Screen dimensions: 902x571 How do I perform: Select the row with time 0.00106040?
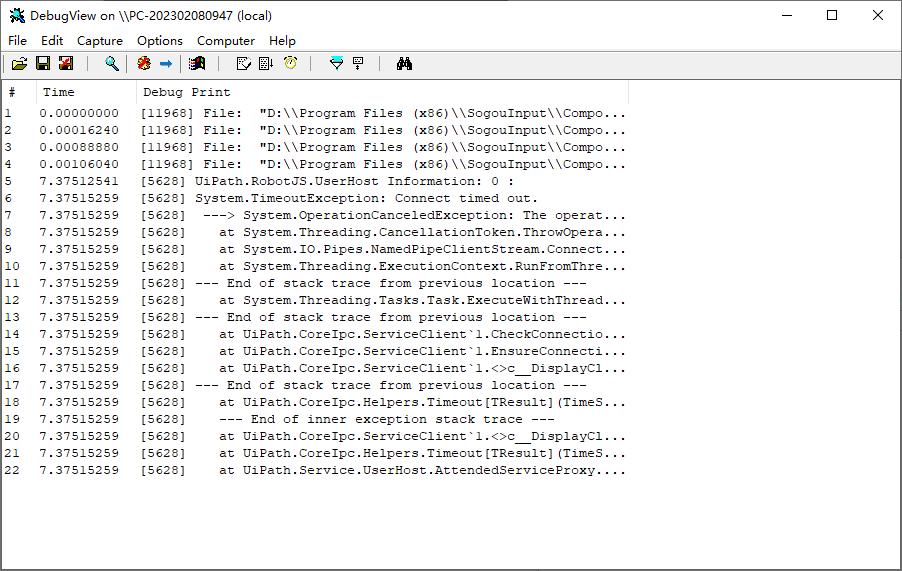[315, 164]
